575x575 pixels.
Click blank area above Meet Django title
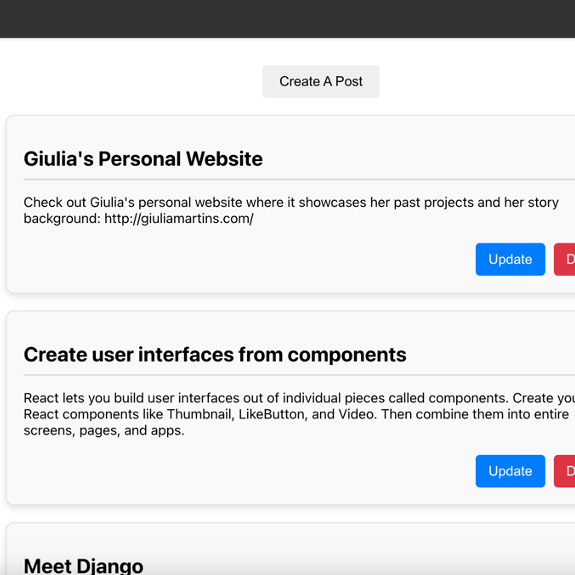290,539
